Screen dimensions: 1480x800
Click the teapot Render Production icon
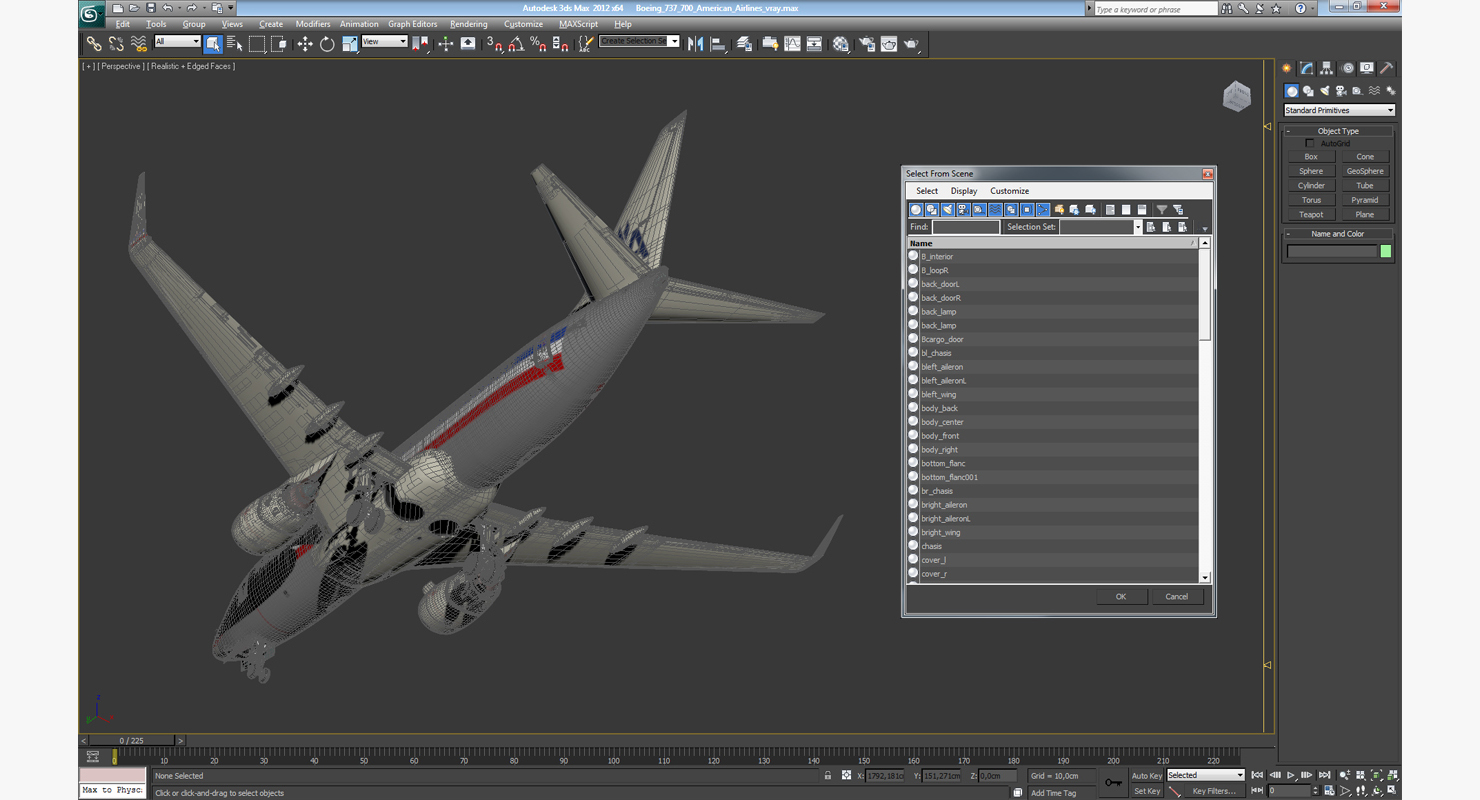[912, 43]
